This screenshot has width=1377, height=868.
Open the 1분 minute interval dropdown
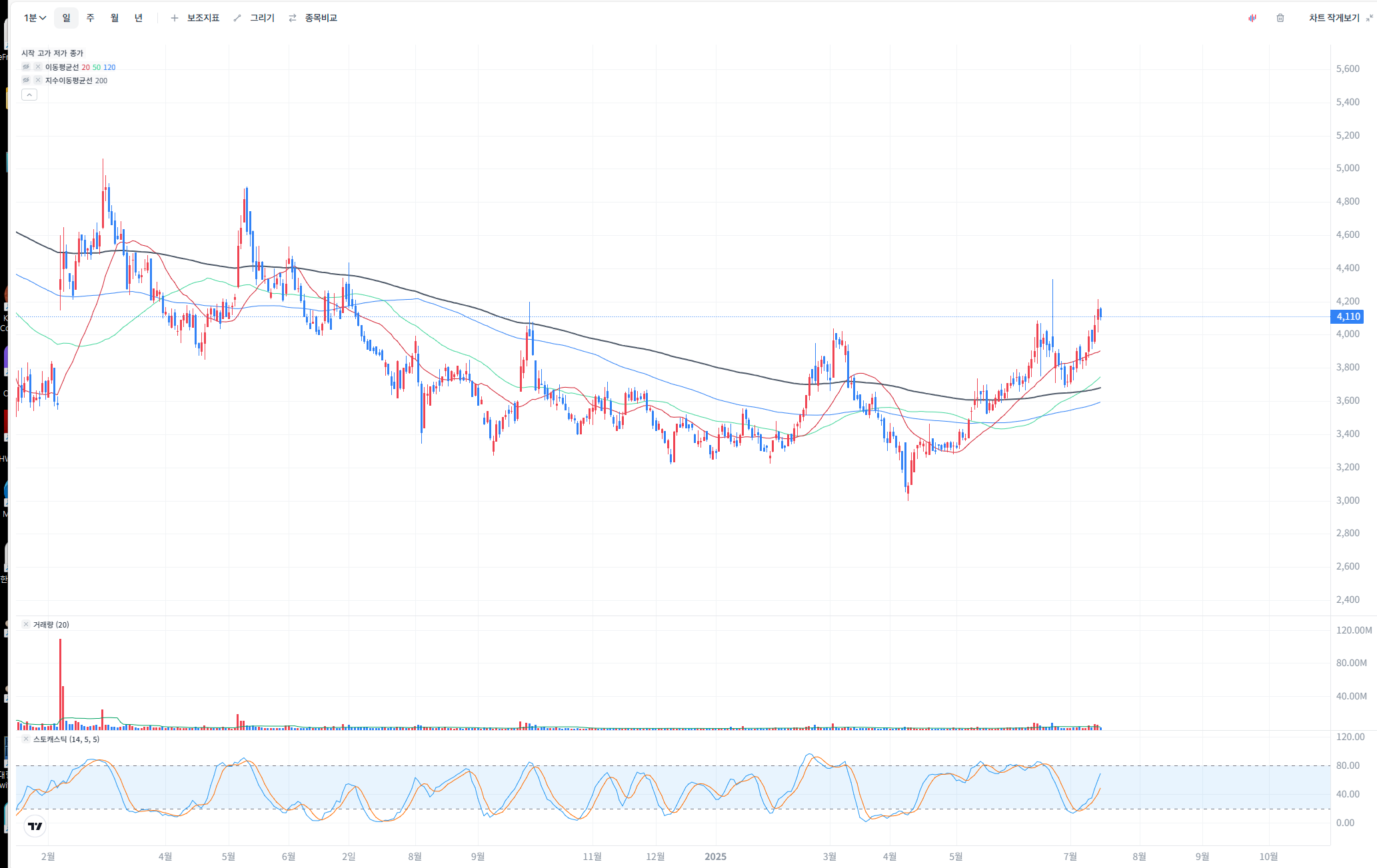click(x=35, y=18)
